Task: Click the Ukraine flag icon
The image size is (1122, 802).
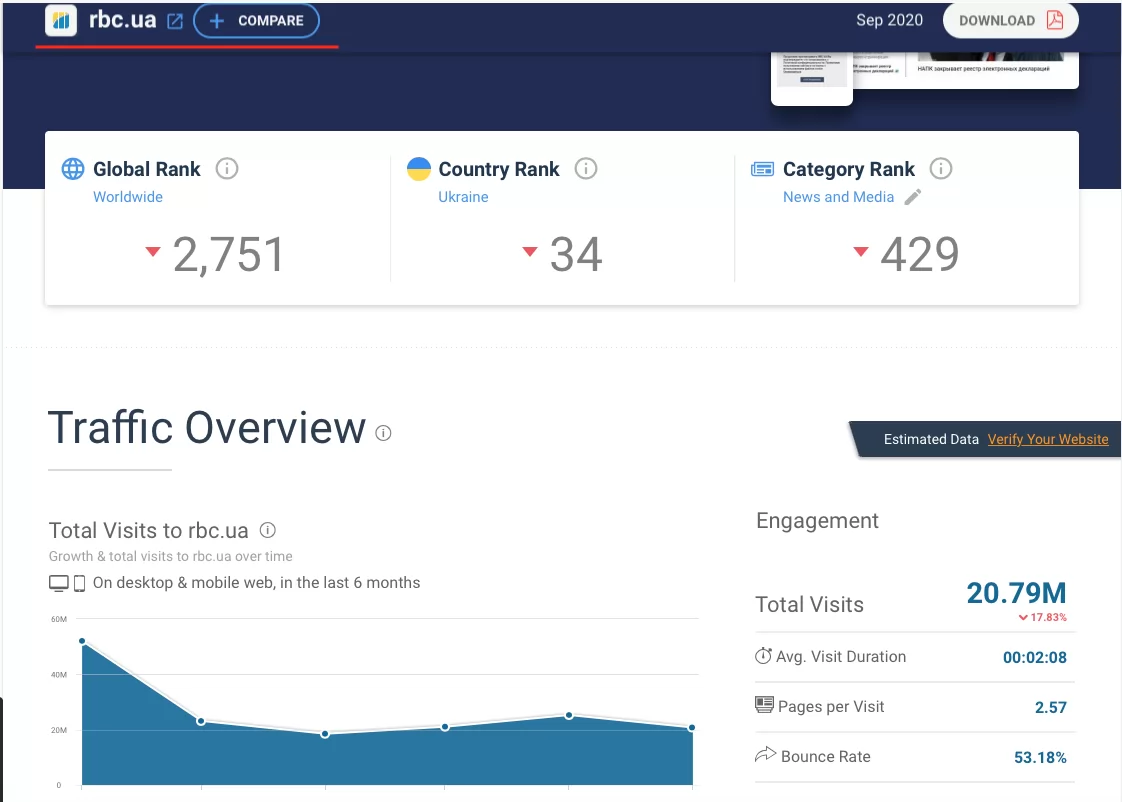Action: pyautogui.click(x=419, y=169)
